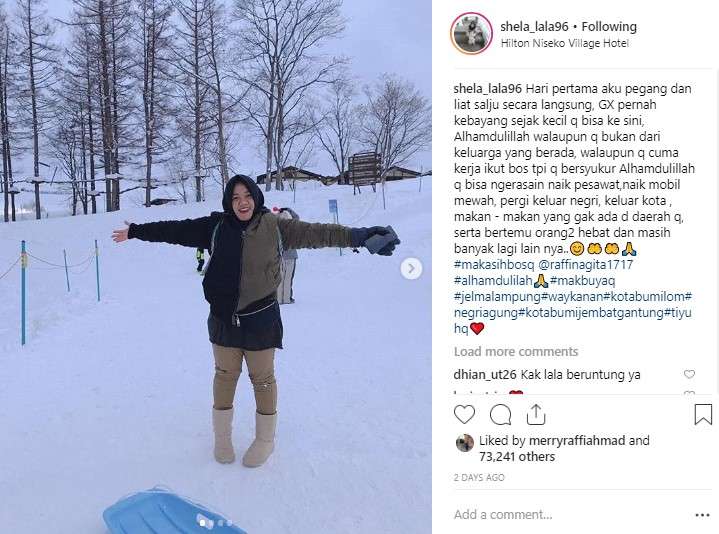Viewport: 719px width, 534px height.
Task: Share the post via the share icon
Action: coord(536,415)
